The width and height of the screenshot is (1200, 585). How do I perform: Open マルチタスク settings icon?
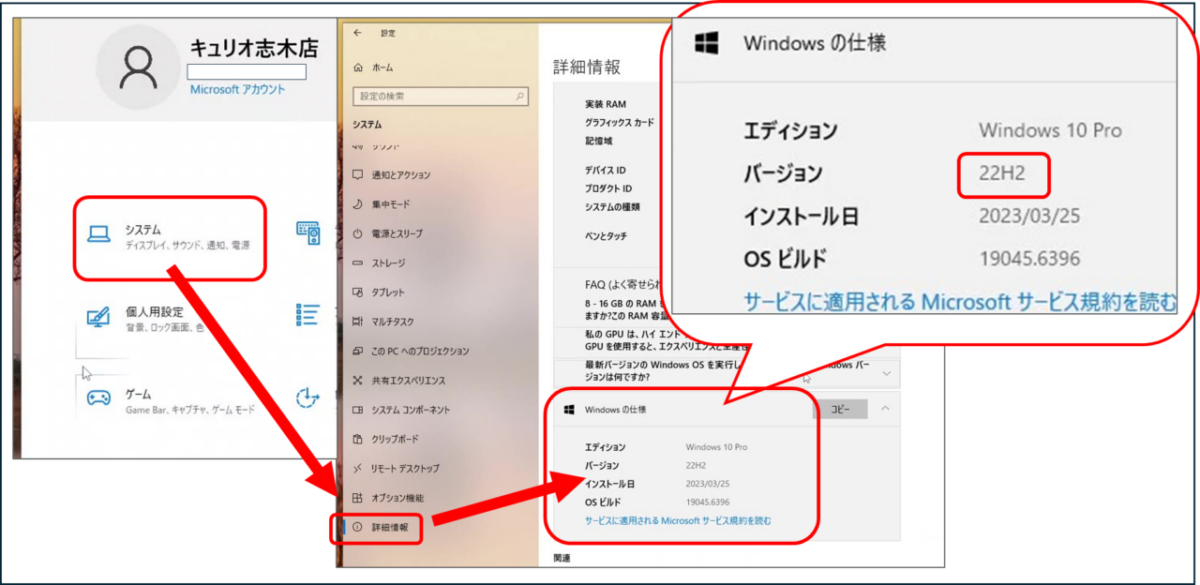pos(356,321)
